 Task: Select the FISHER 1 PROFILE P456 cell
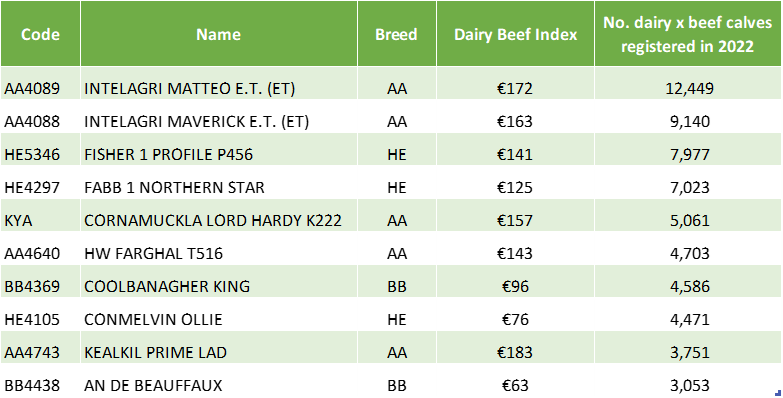coord(218,154)
